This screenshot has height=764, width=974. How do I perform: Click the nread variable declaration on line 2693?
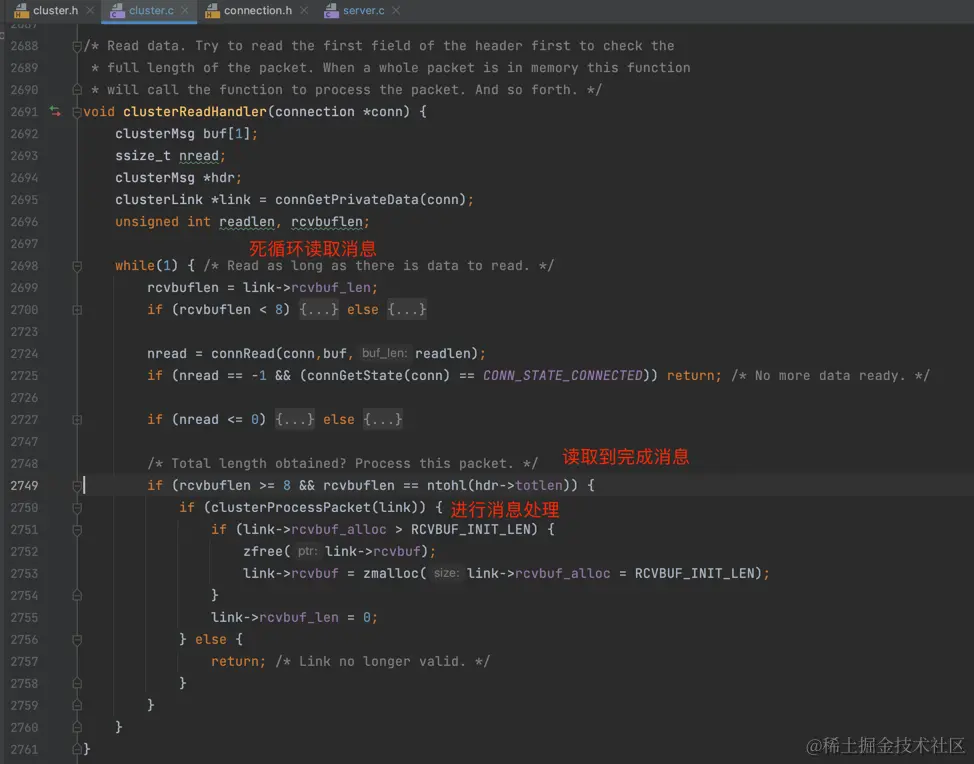(199, 156)
